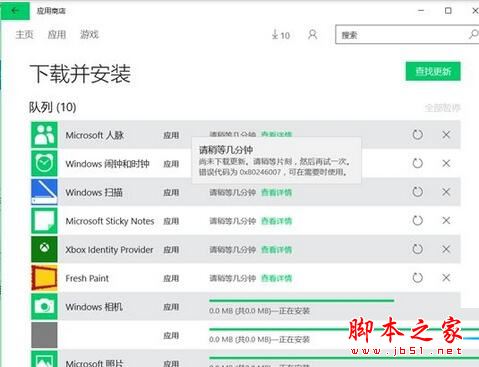The width and height of the screenshot is (479, 367).
Task: Cancel the Fresh Paint download
Action: [x=446, y=278]
